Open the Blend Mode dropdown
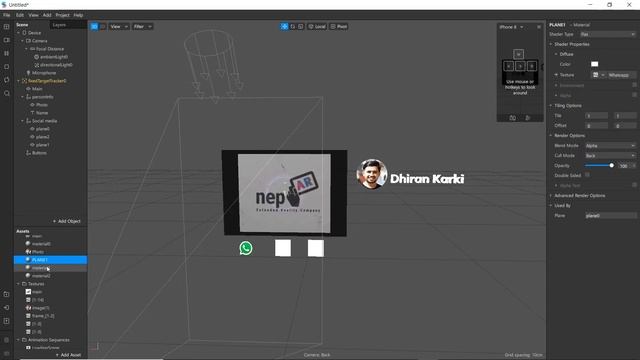 point(610,146)
